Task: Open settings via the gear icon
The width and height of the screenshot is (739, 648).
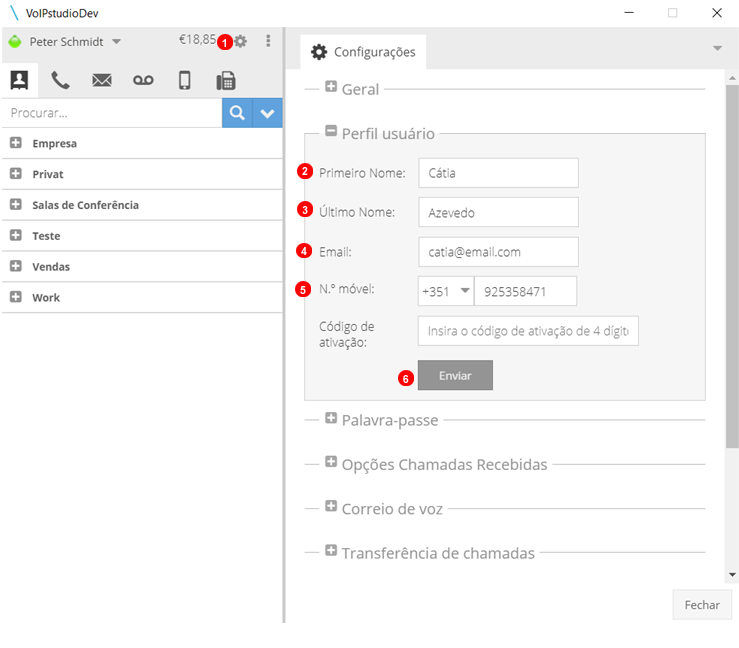Action: [241, 41]
